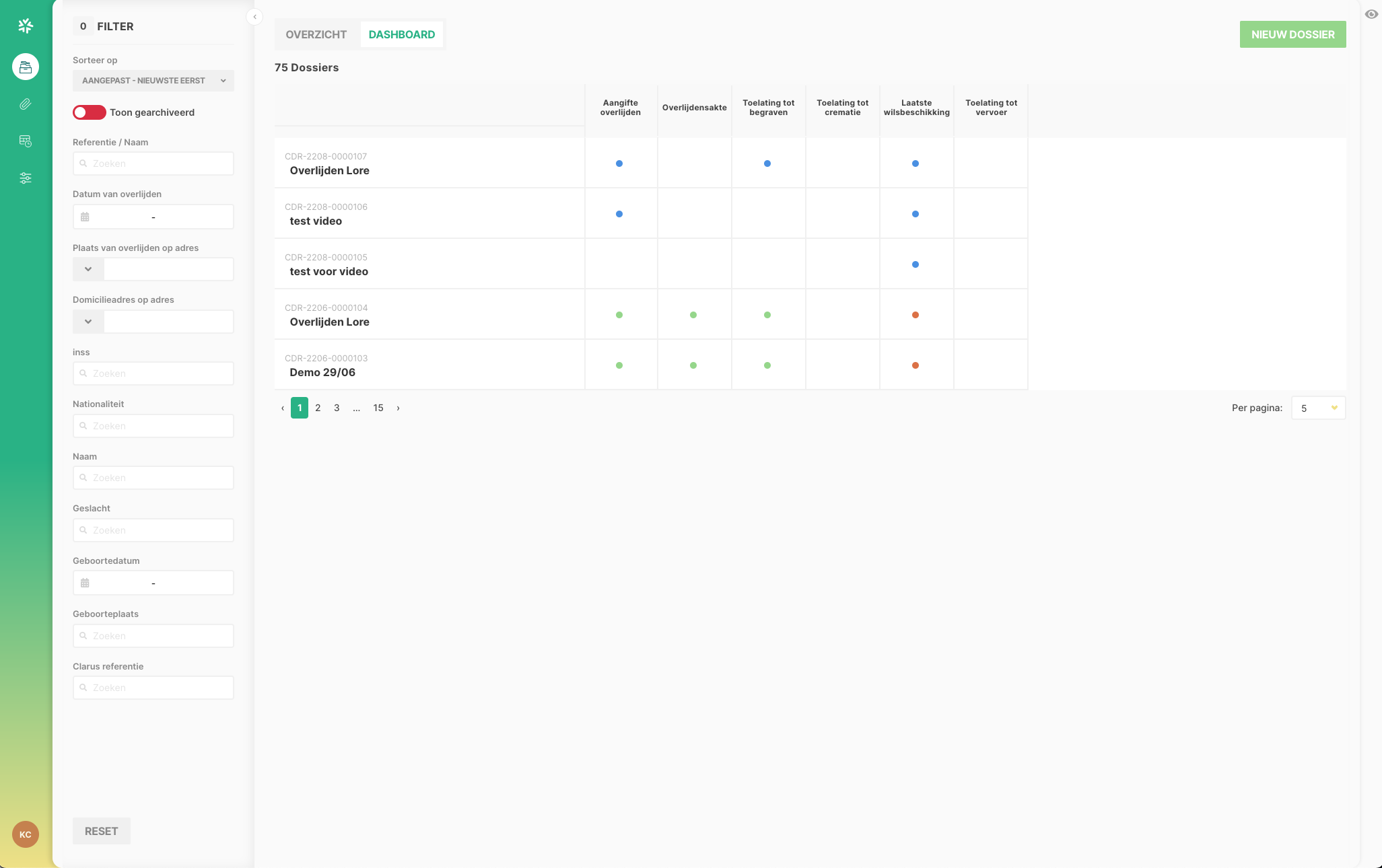Click the Nieuw Dossier button
This screenshot has height=868, width=1382.
1292,34
